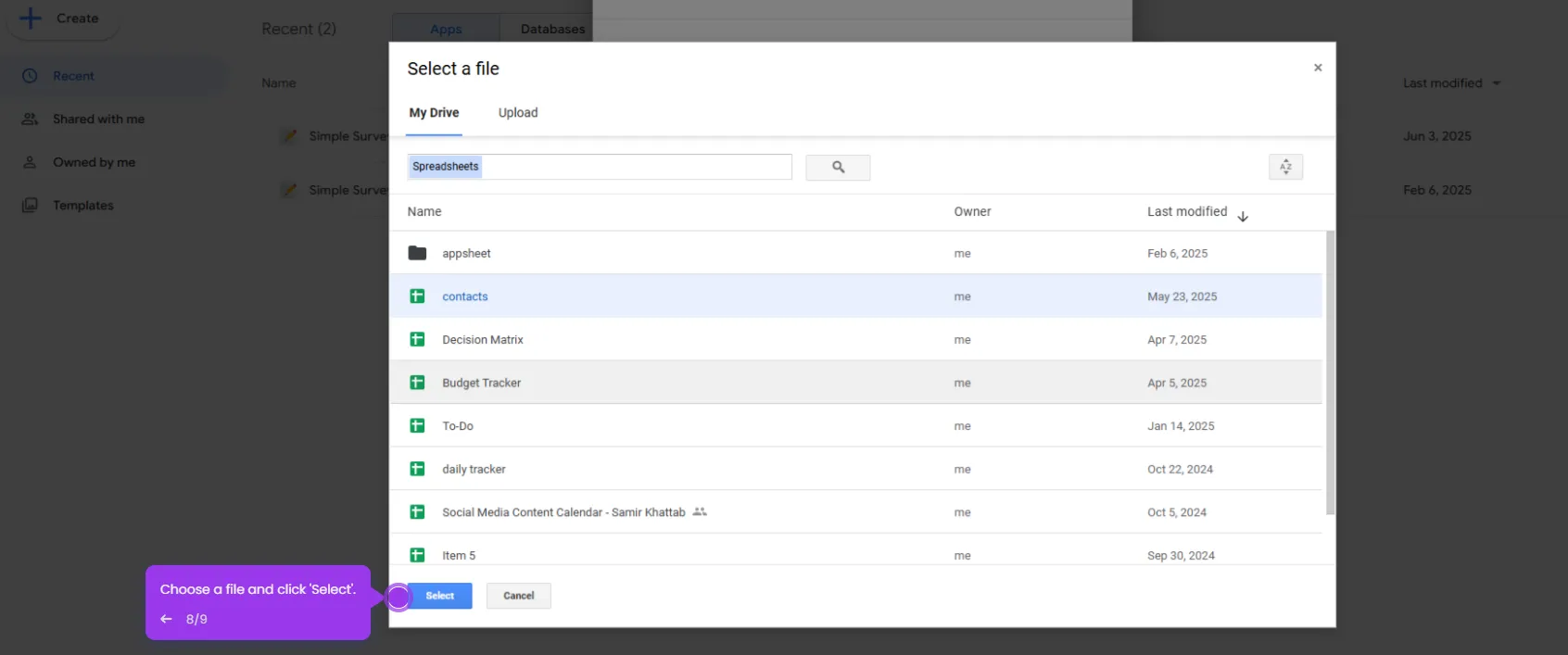Click the Social Media Content Calendar sheet icon

coord(417,511)
